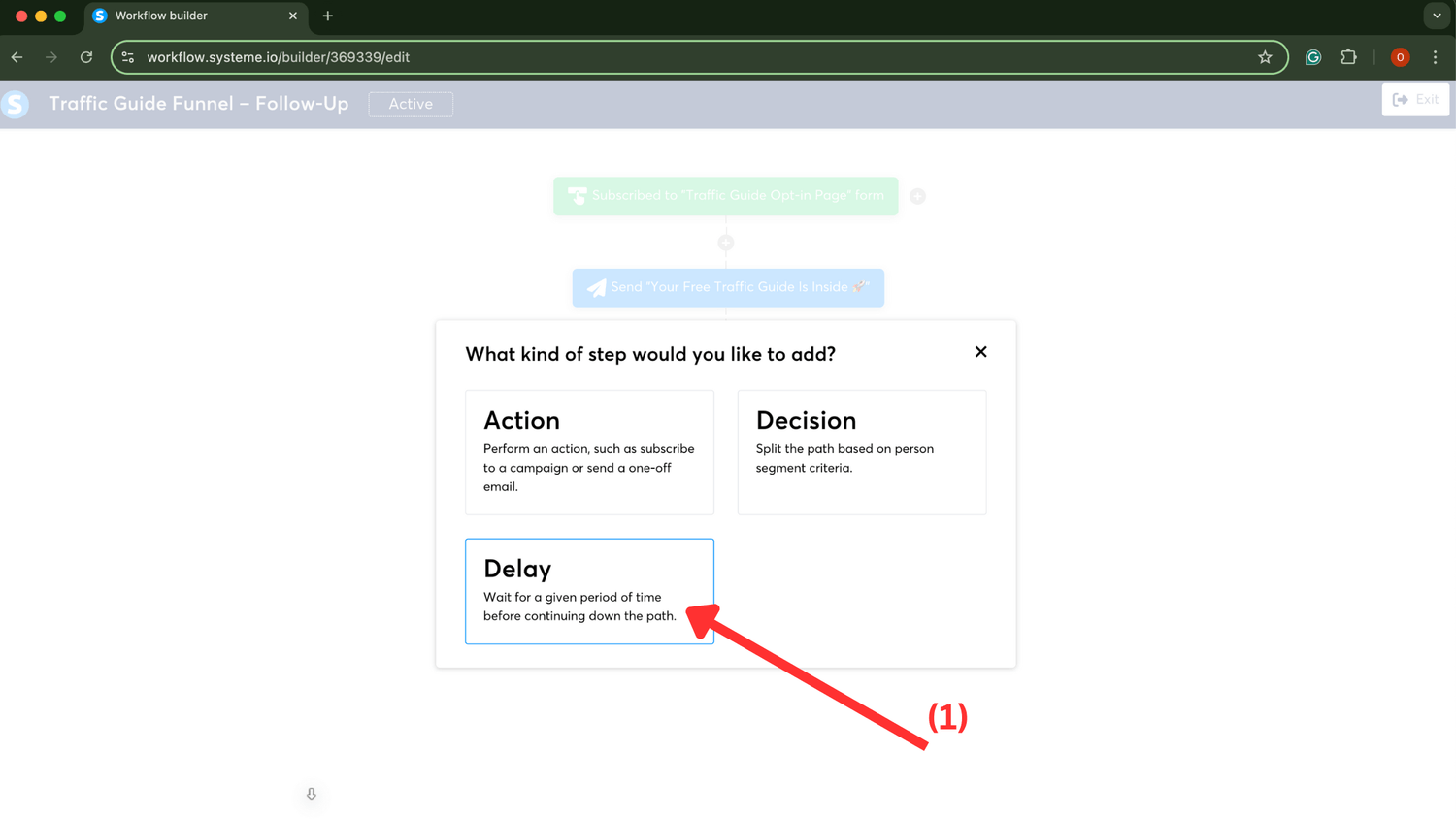Screen dimensions: 1456x819
Task: Click the workflow title text
Action: point(199,103)
